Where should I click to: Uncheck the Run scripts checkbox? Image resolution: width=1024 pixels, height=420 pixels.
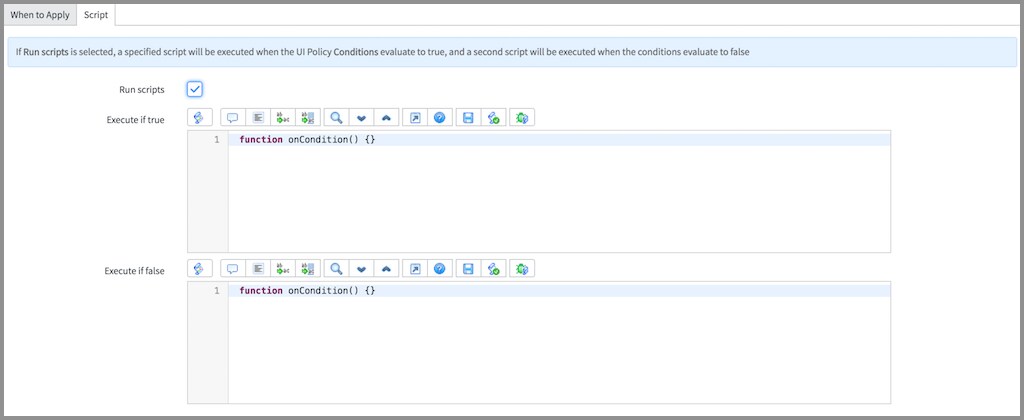point(195,89)
